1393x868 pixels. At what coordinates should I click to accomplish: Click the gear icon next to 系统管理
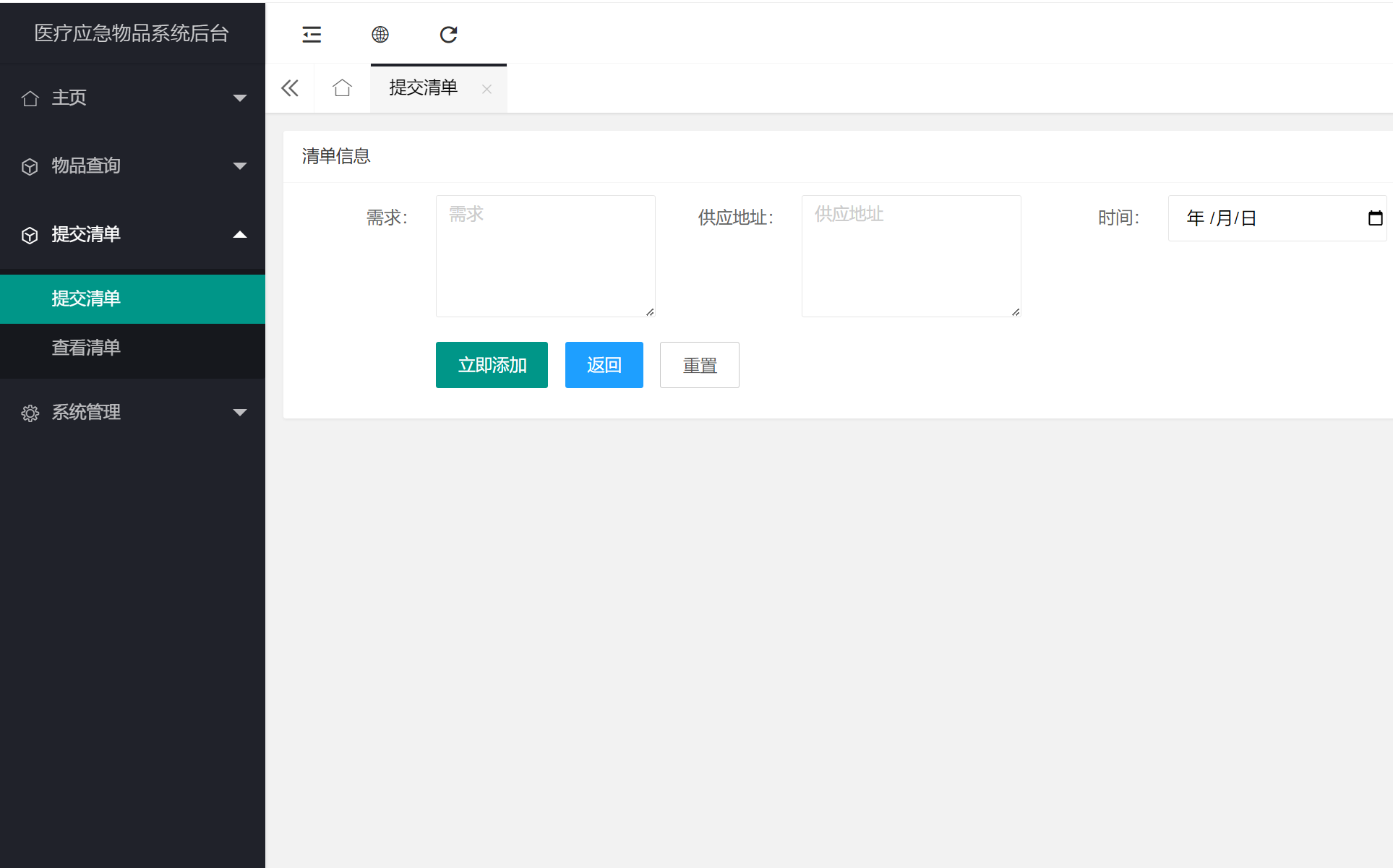[30, 412]
